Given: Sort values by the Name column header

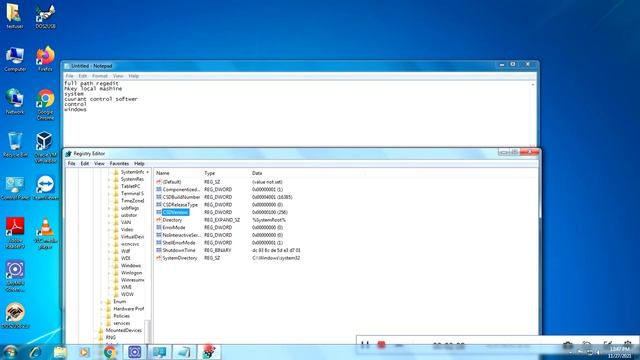Looking at the screenshot, I should pos(178,173).
